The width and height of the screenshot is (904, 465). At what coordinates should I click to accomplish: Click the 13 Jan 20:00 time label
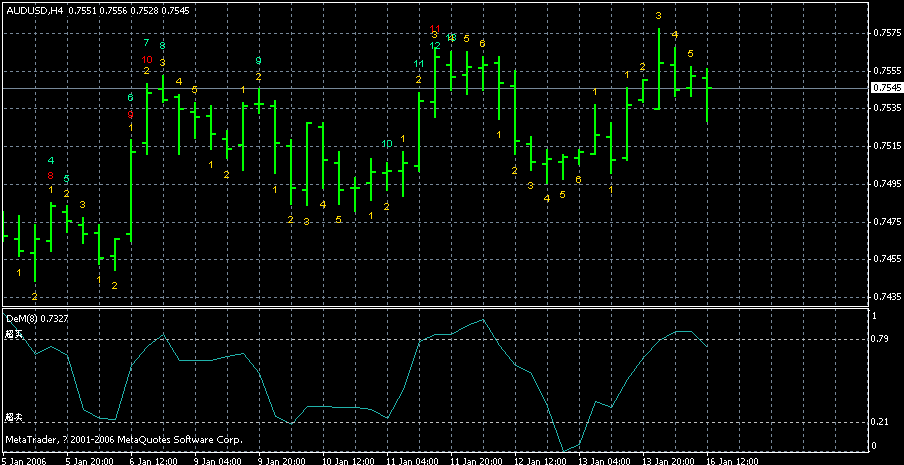click(669, 460)
